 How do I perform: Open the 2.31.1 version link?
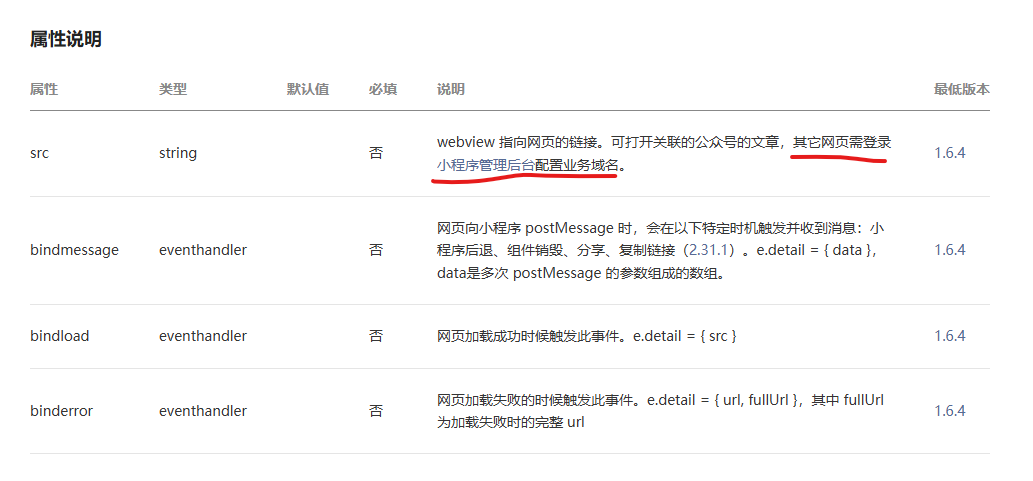click(709, 250)
